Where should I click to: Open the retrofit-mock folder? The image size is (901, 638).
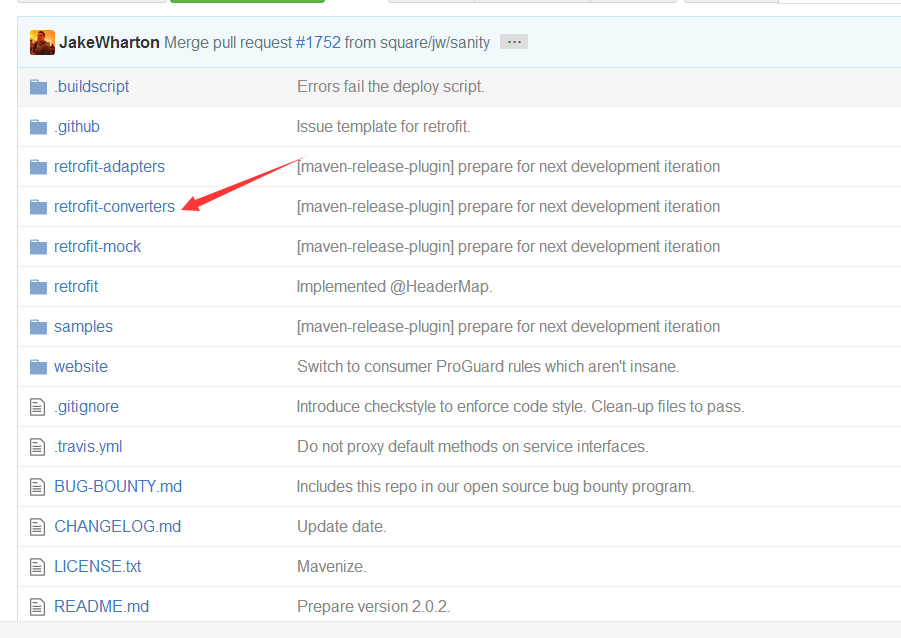pos(97,247)
